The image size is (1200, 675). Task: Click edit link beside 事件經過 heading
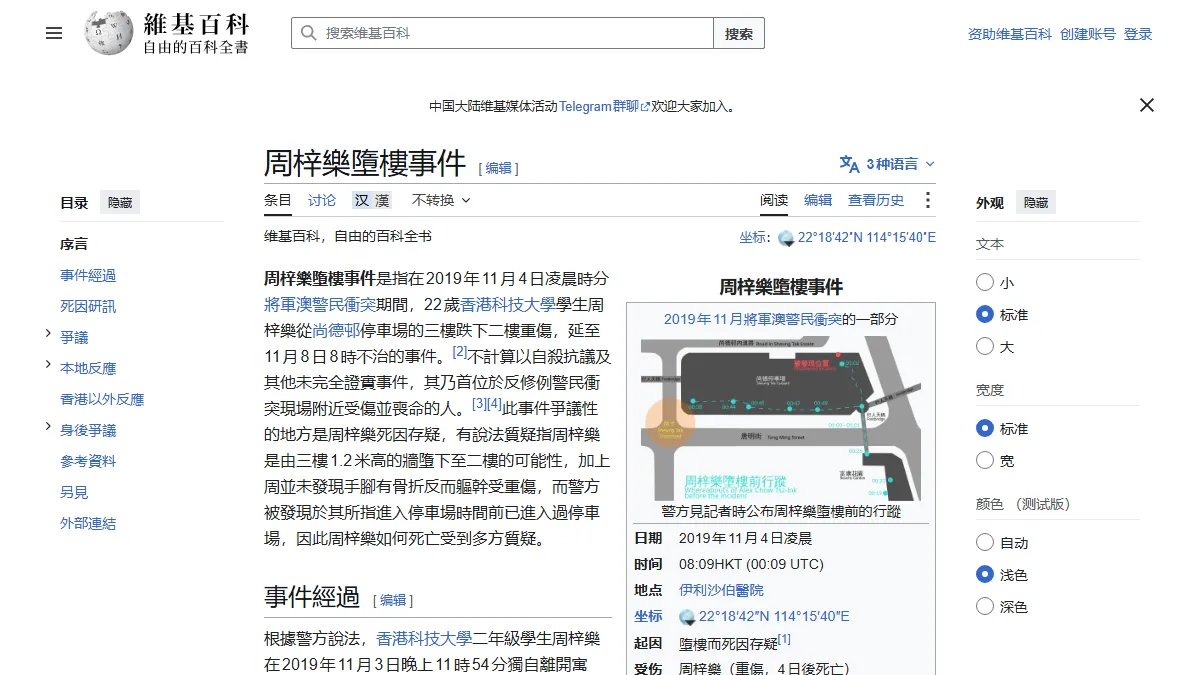click(x=393, y=600)
